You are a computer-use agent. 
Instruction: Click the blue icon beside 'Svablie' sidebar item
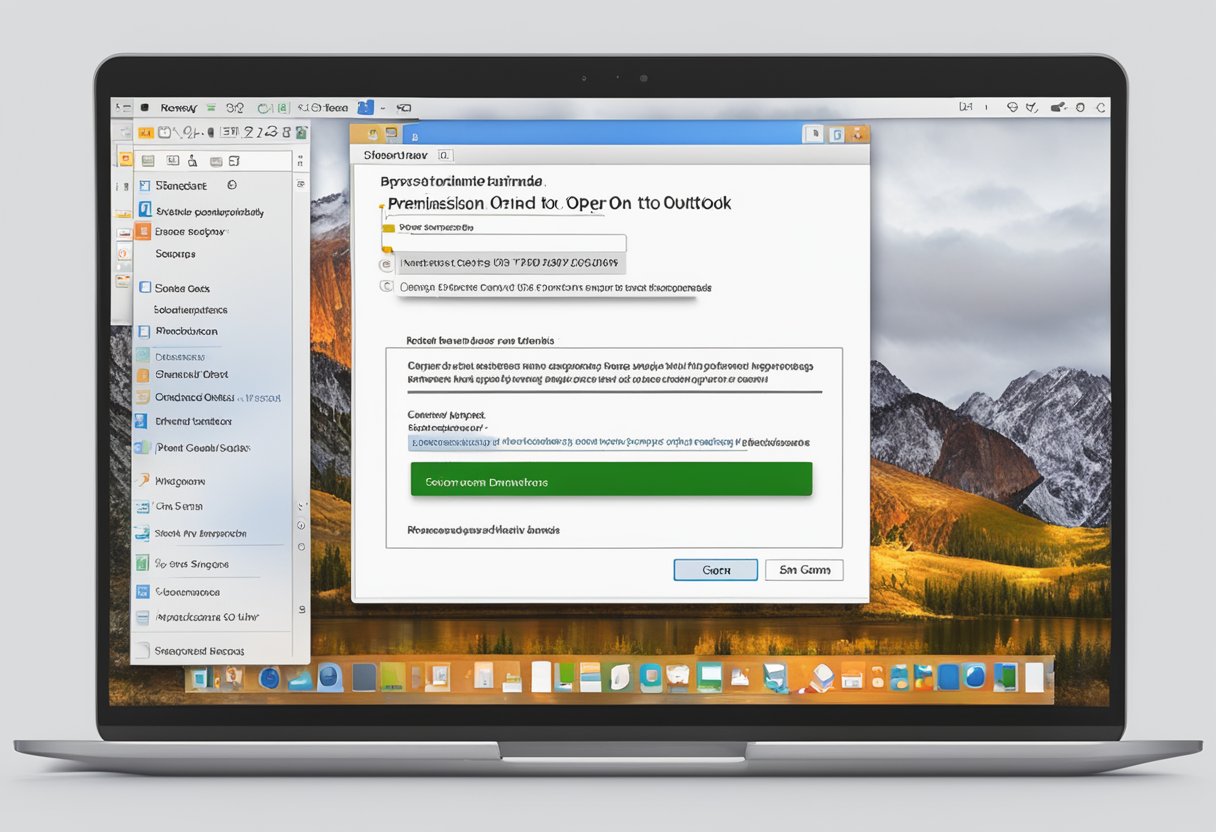pos(145,210)
